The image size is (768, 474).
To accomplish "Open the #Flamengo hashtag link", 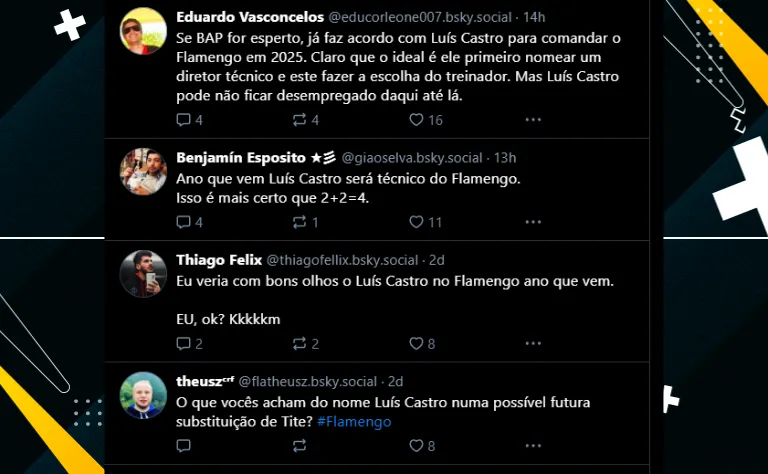I will point(354,421).
